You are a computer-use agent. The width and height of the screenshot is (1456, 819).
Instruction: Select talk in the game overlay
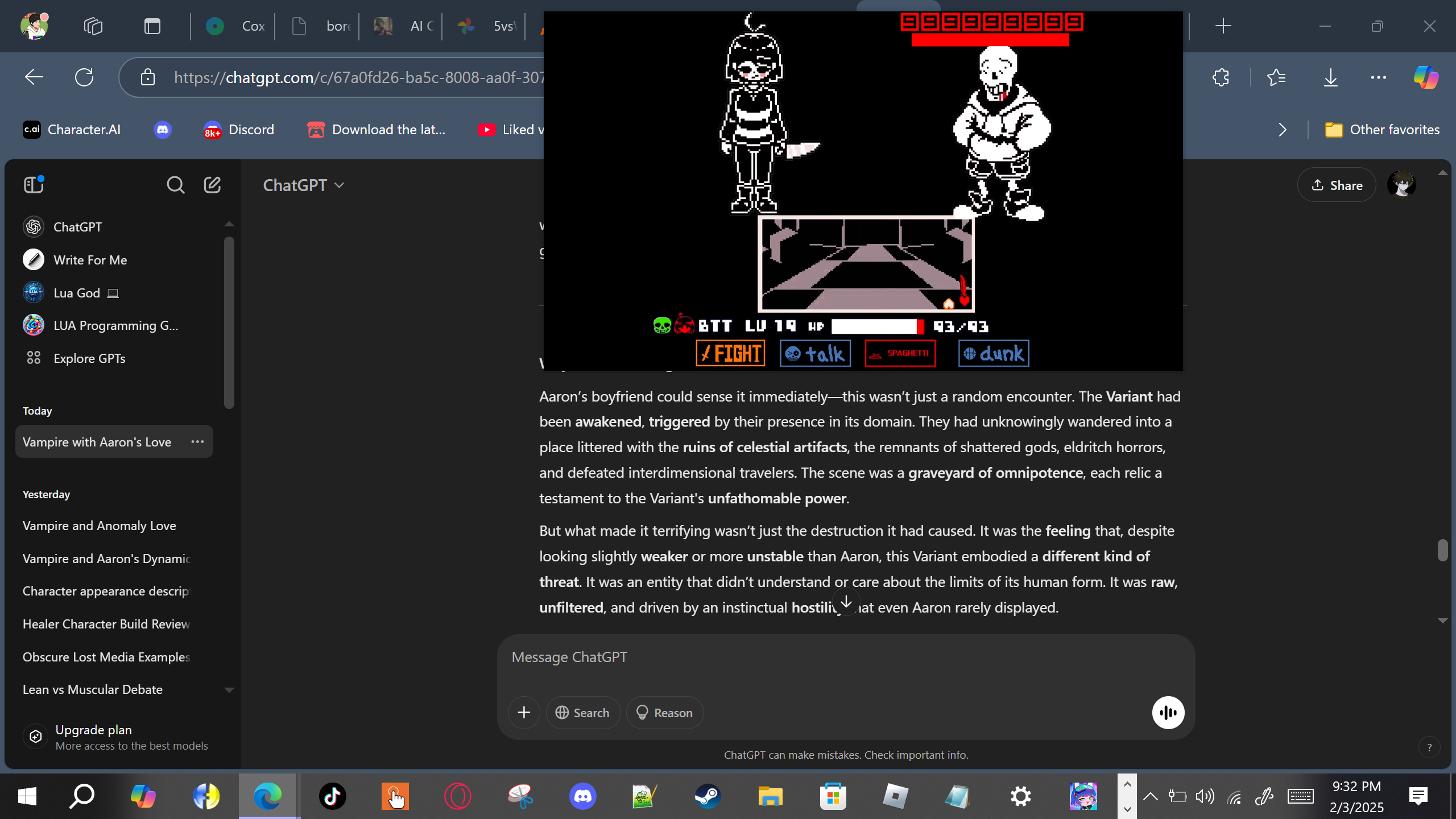[816, 353]
